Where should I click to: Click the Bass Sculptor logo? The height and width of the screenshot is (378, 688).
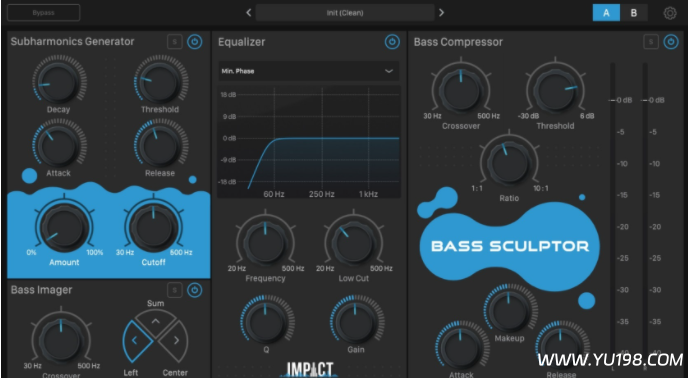[x=510, y=246]
